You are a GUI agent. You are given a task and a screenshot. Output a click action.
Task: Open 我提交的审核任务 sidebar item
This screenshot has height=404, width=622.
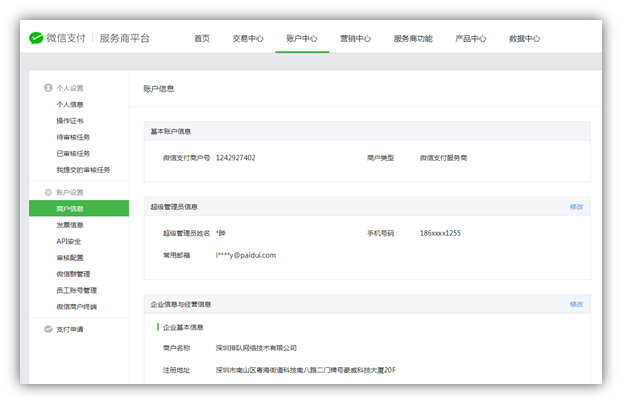tap(83, 169)
